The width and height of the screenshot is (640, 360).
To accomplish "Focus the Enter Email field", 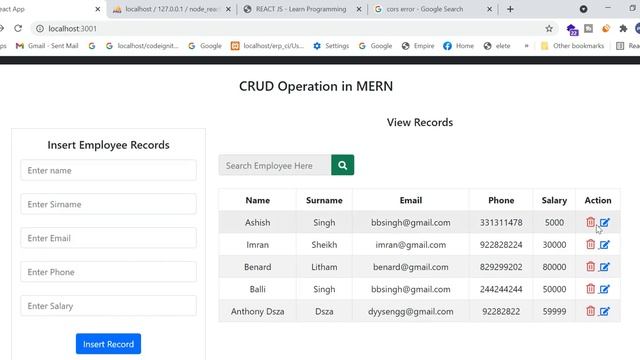I will coord(108,238).
